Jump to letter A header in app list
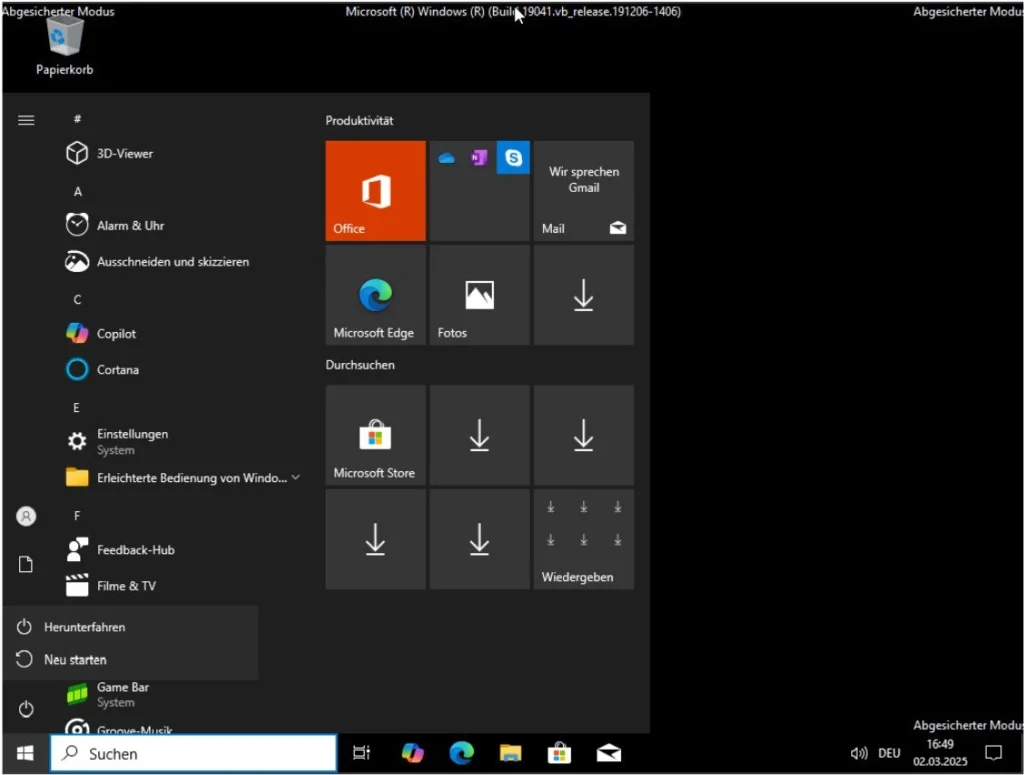1024x775 pixels. [78, 192]
